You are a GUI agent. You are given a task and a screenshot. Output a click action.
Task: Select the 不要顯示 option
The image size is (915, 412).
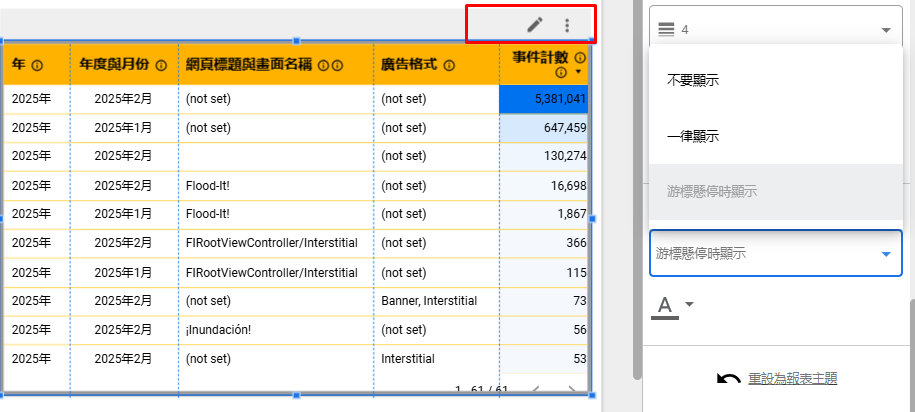point(693,80)
